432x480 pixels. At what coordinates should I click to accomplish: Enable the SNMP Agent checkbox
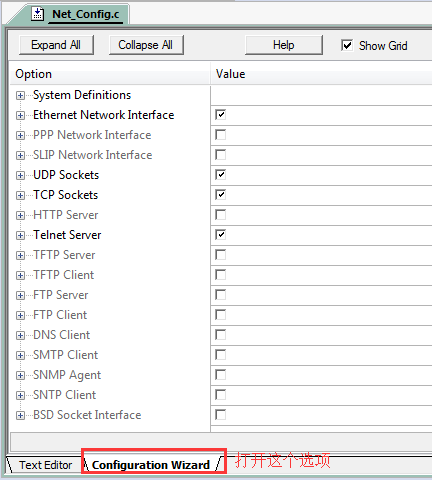coord(220,375)
